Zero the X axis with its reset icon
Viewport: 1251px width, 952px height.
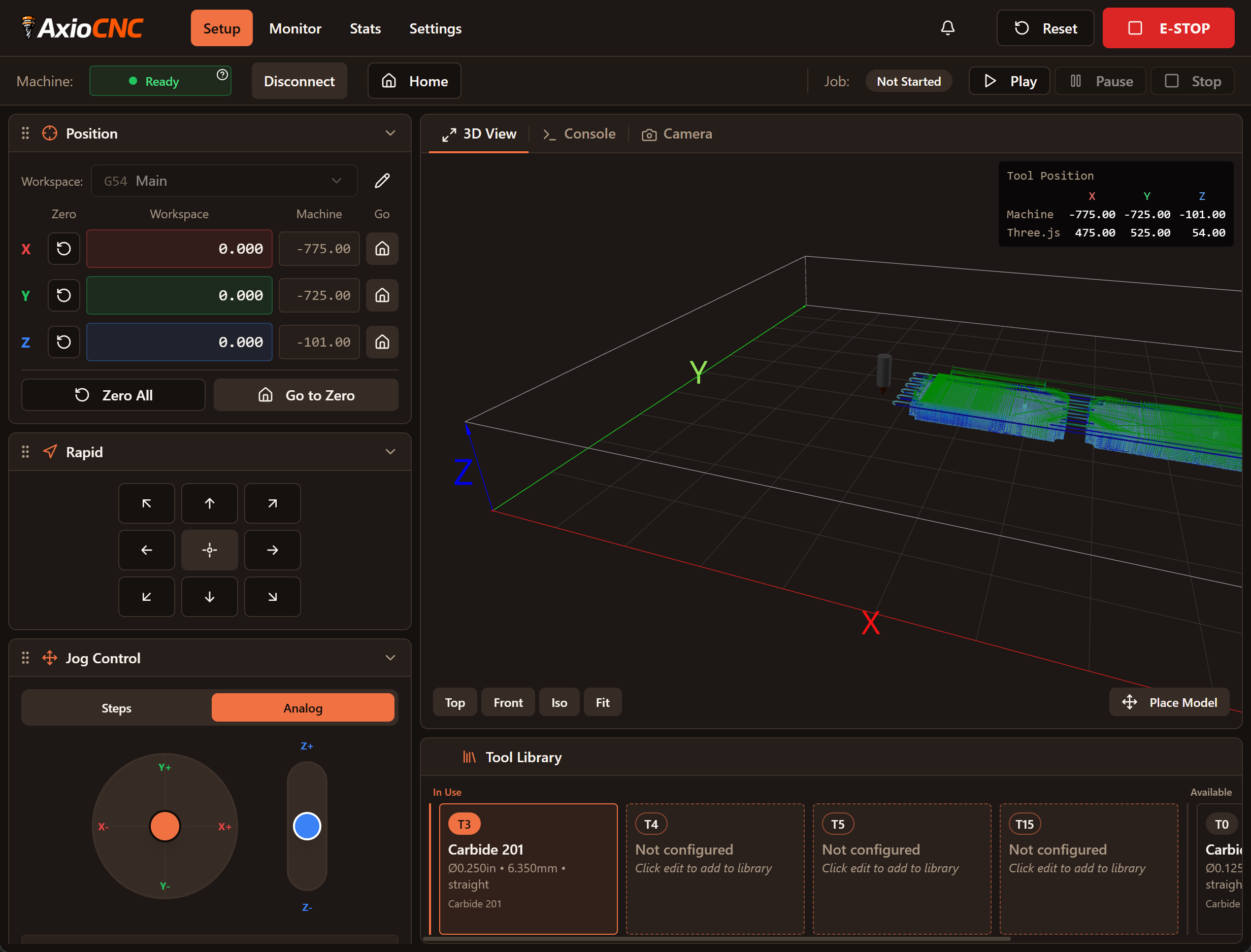[x=63, y=248]
